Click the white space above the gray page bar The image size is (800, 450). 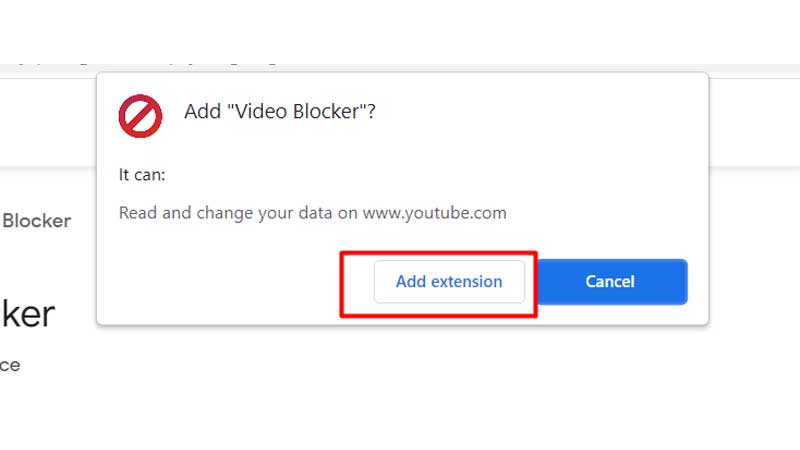coord(400,31)
